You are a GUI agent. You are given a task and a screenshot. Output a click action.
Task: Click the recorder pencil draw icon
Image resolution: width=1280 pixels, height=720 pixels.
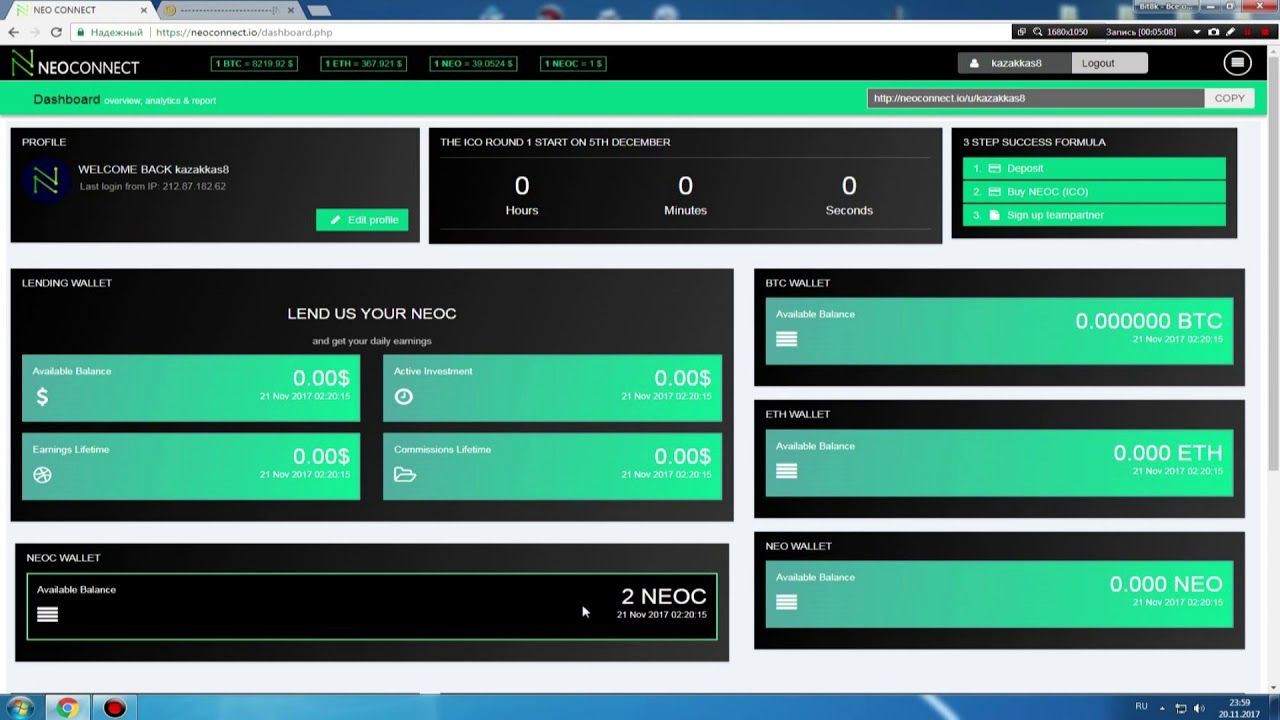tap(1230, 32)
